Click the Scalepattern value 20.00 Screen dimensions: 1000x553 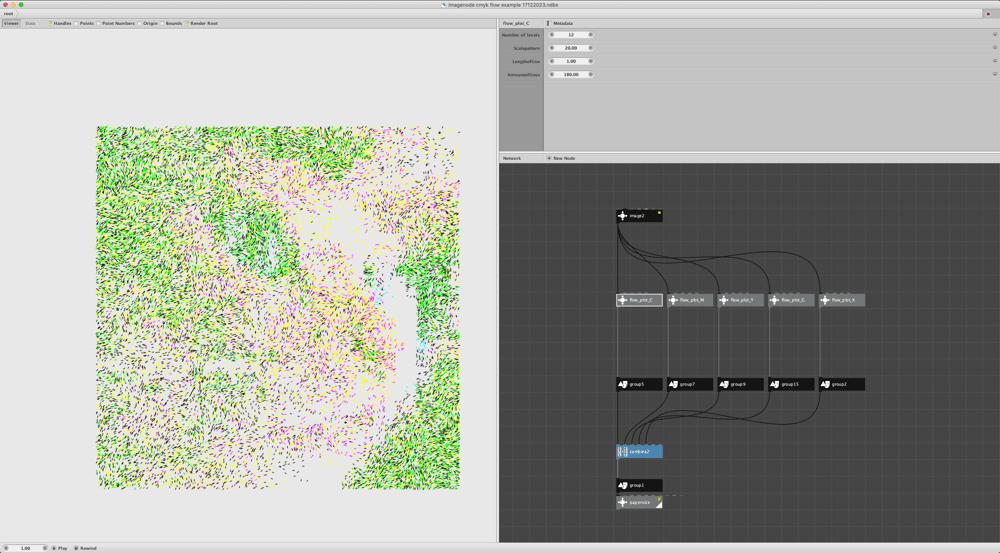tap(571, 48)
